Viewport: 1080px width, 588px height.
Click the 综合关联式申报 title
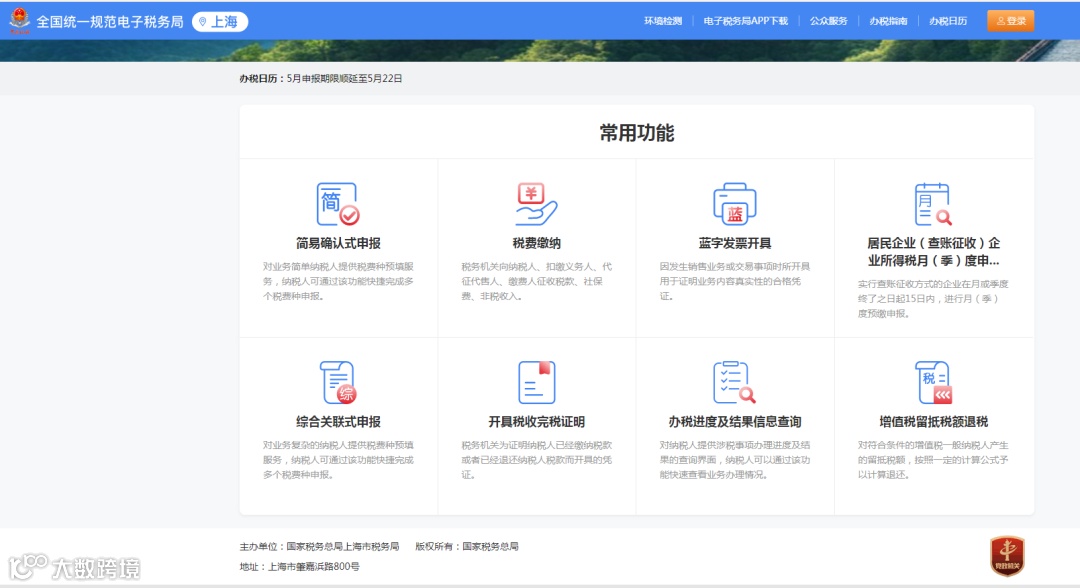338,421
